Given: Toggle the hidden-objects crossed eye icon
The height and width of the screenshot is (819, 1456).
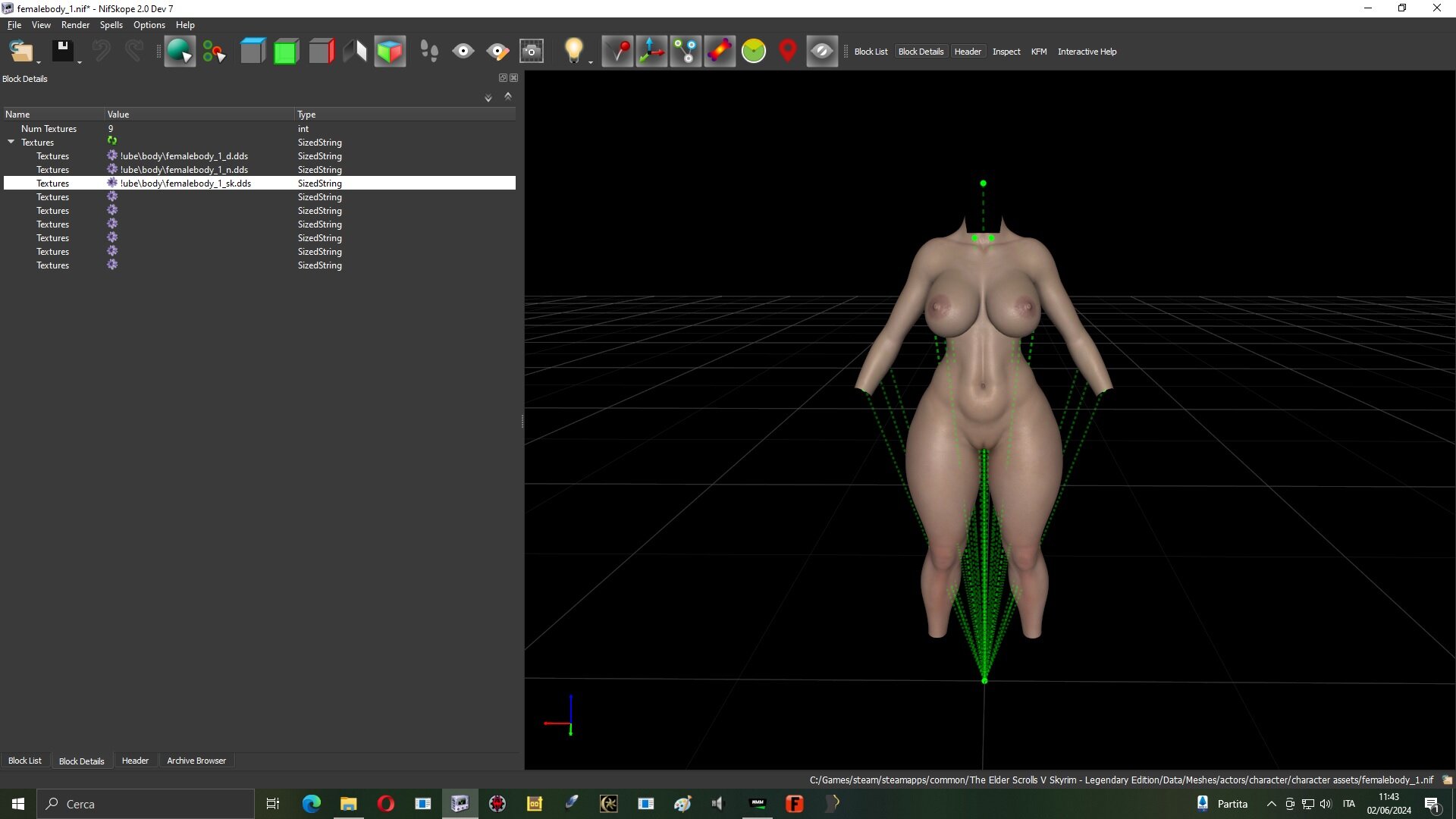Looking at the screenshot, I should click(x=822, y=51).
